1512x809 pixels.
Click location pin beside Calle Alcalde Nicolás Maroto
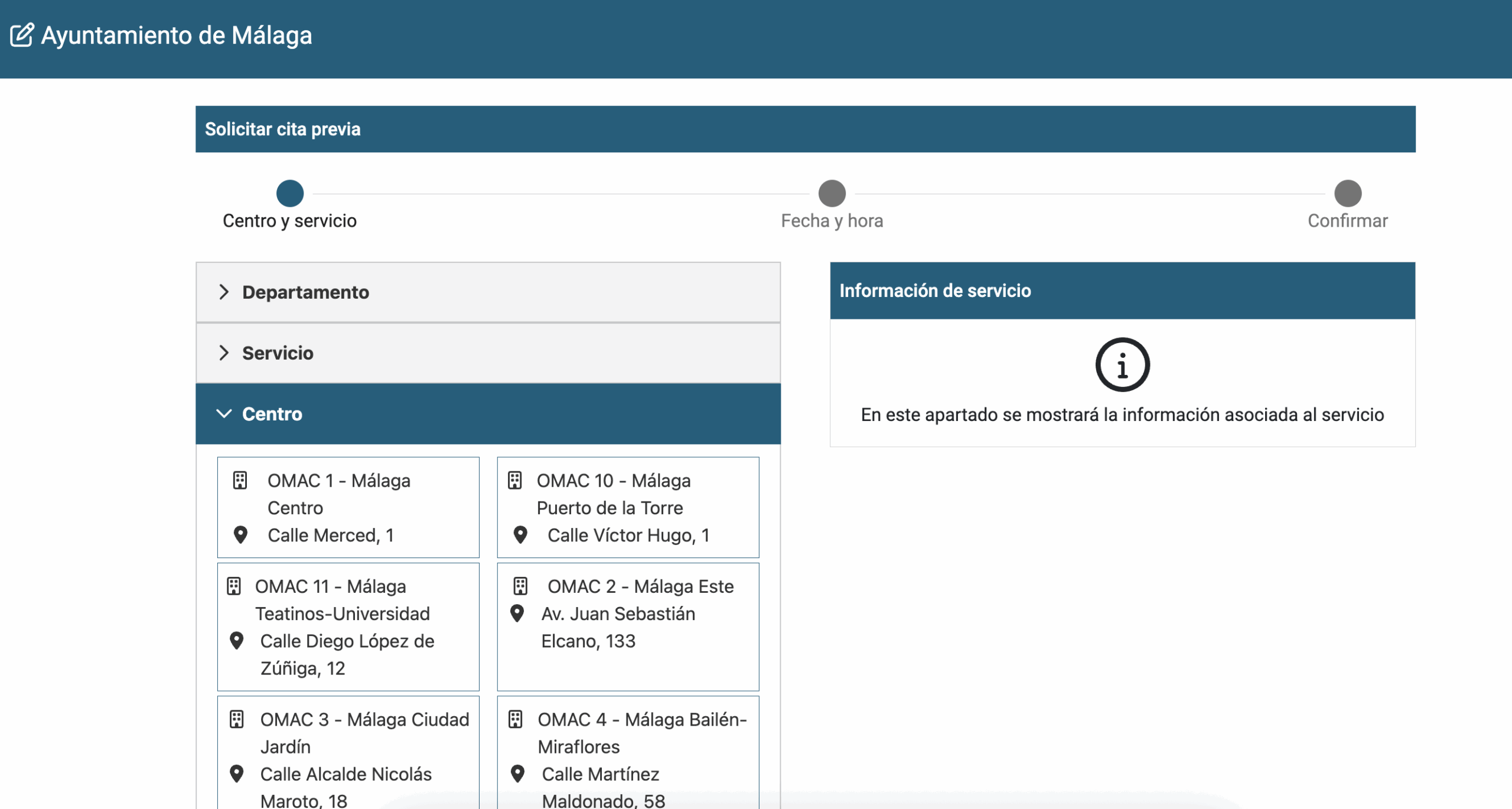[237, 774]
